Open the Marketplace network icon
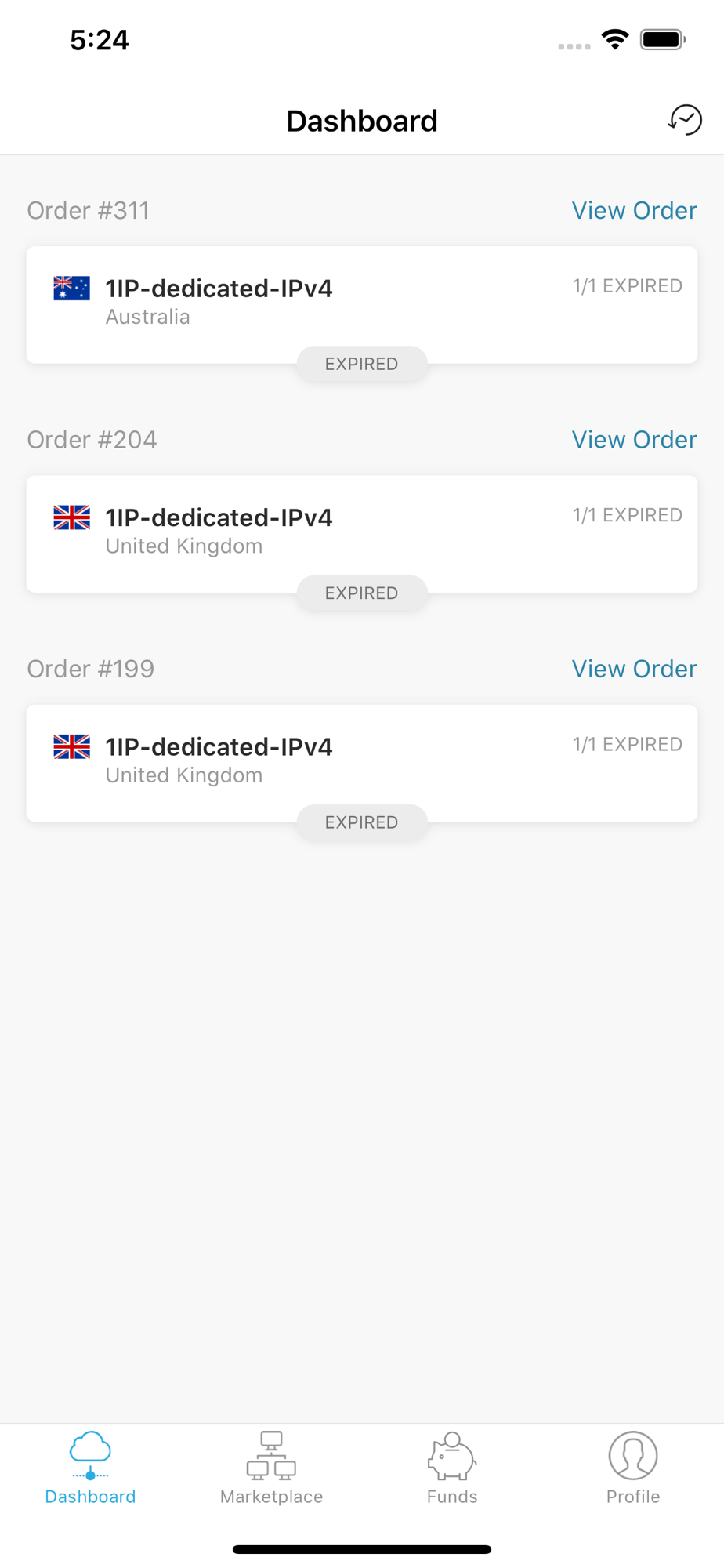Image resolution: width=724 pixels, height=1568 pixels. (271, 1455)
